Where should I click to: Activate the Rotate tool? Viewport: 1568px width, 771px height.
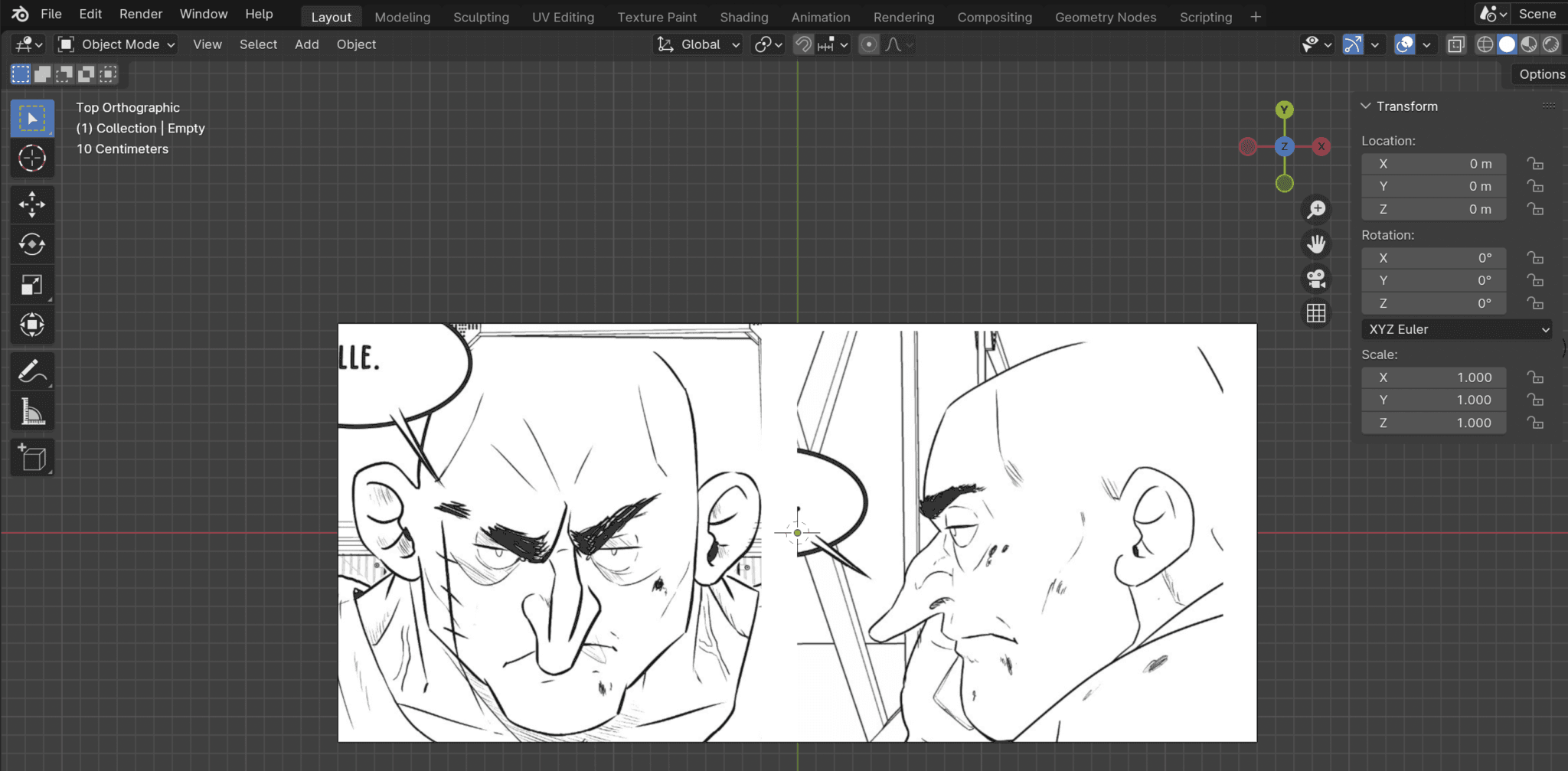coord(31,244)
